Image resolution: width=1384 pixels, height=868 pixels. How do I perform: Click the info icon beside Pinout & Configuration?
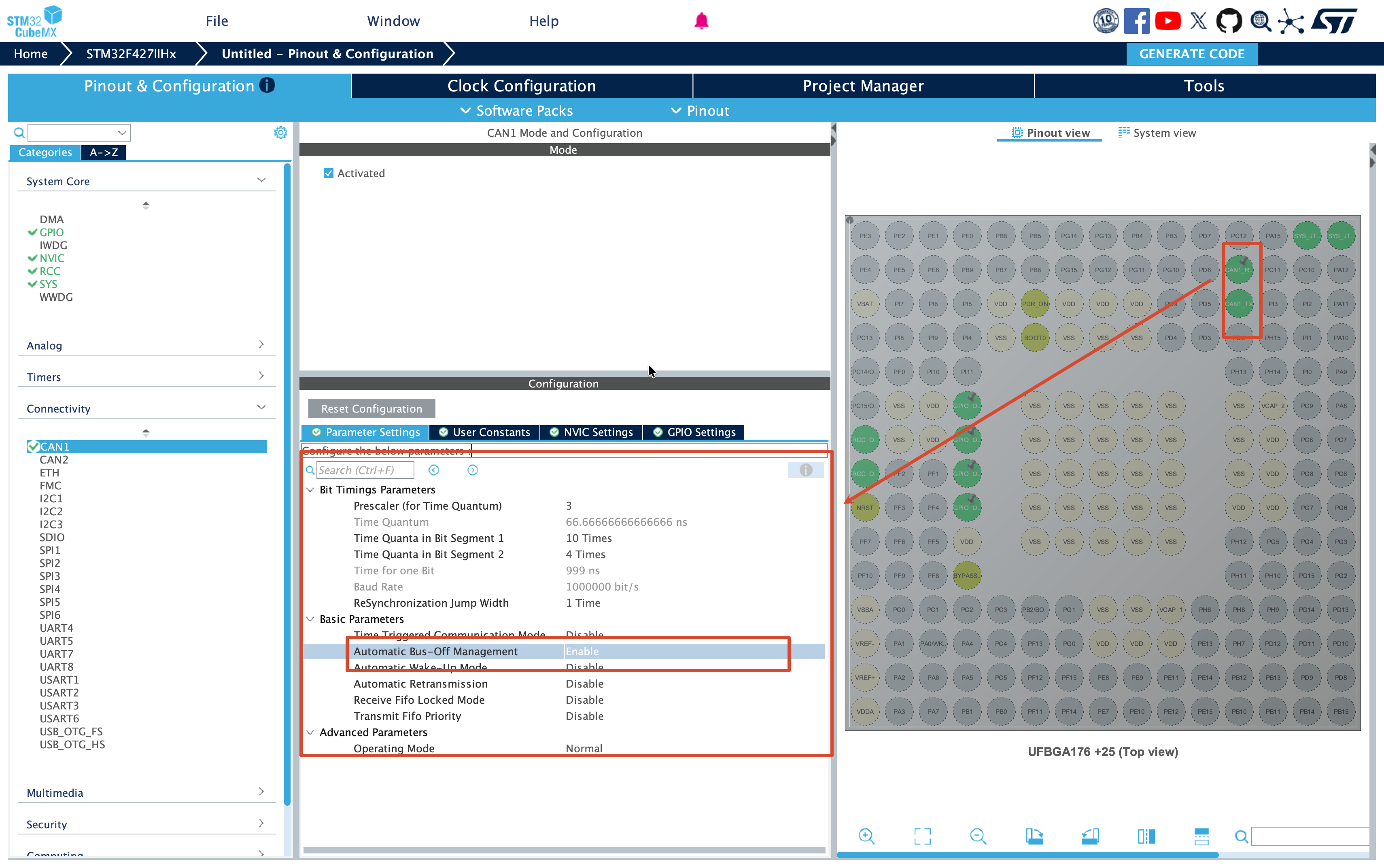[267, 85]
